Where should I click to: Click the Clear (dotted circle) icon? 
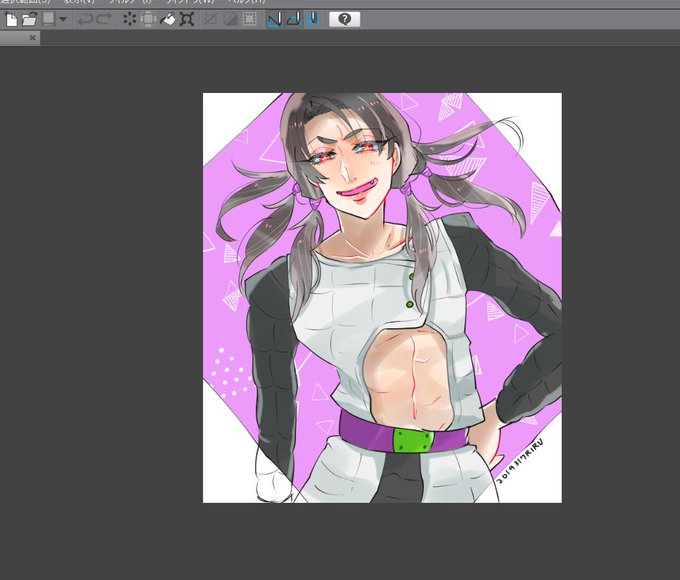(129, 20)
